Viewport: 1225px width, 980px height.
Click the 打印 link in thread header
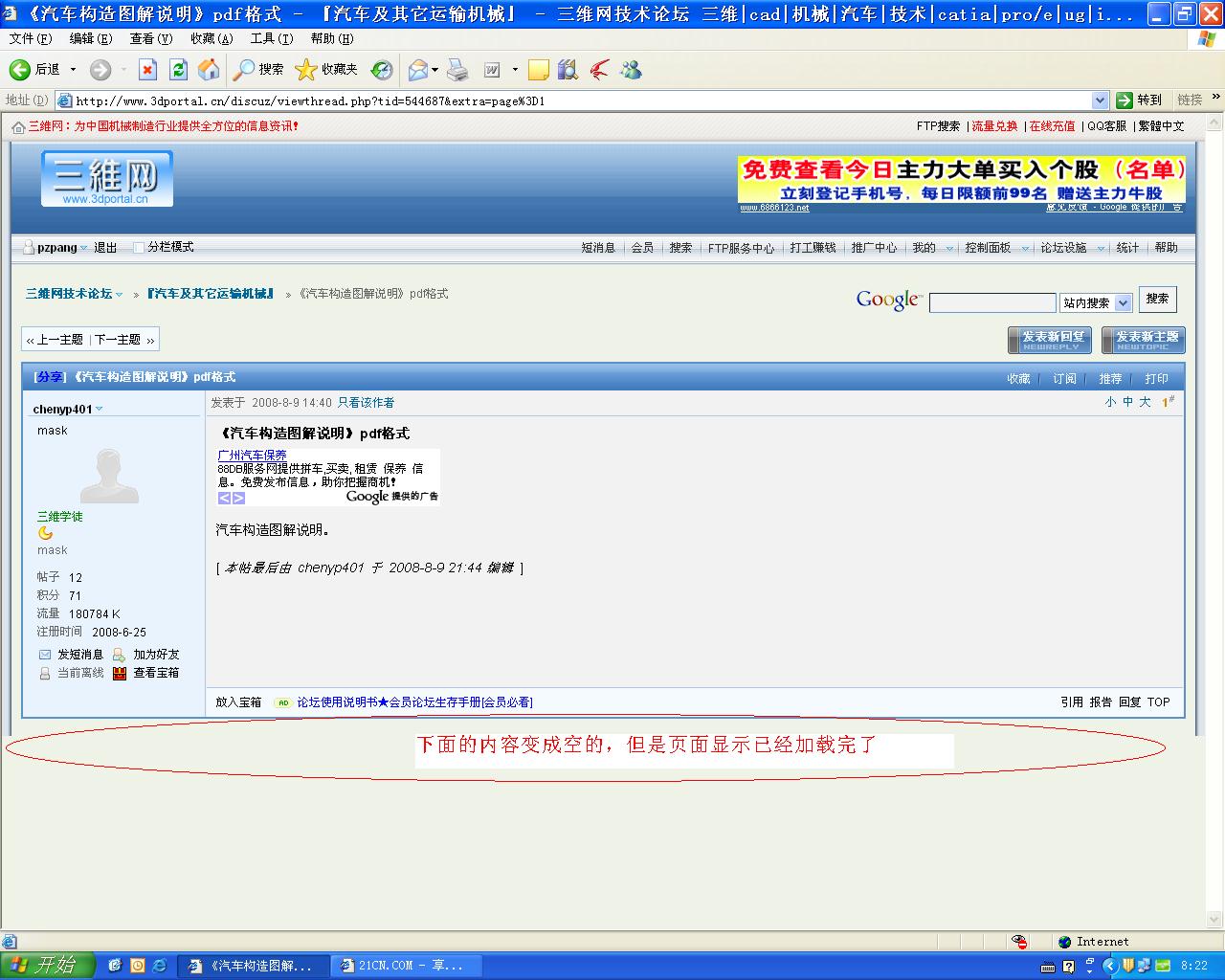click(1157, 379)
